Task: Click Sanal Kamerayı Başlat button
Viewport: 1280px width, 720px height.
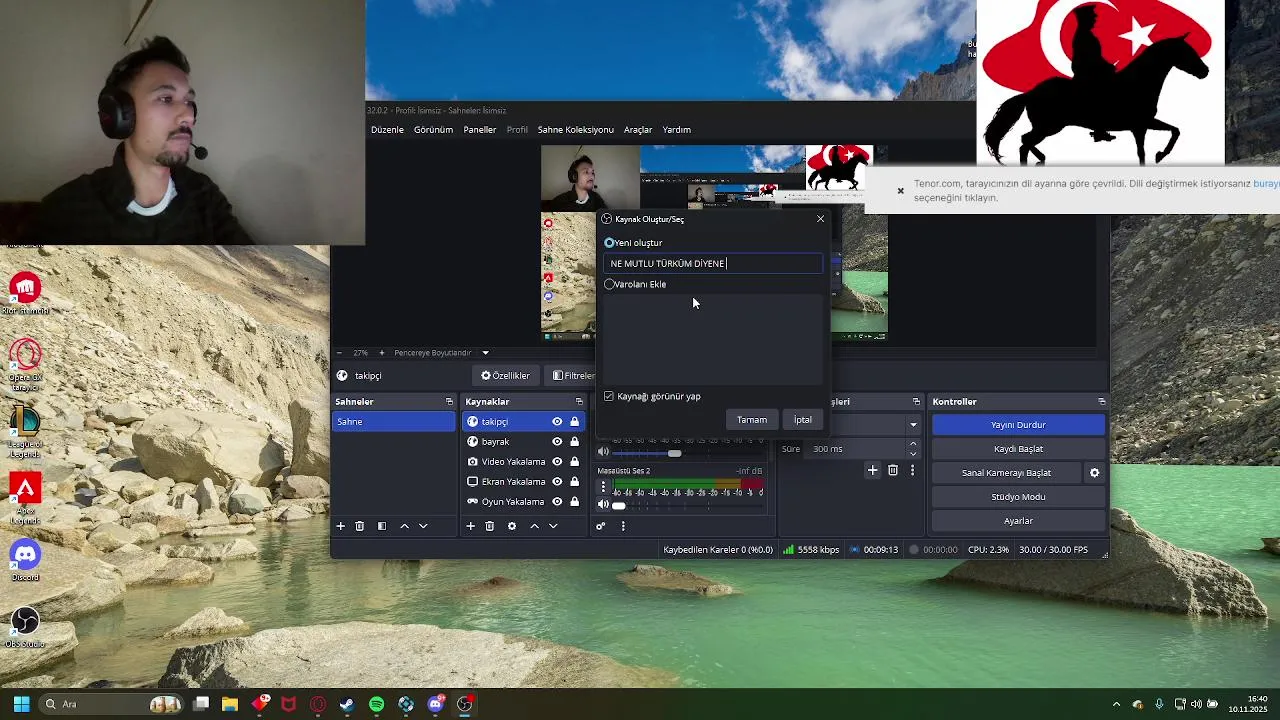Action: tap(1006, 473)
